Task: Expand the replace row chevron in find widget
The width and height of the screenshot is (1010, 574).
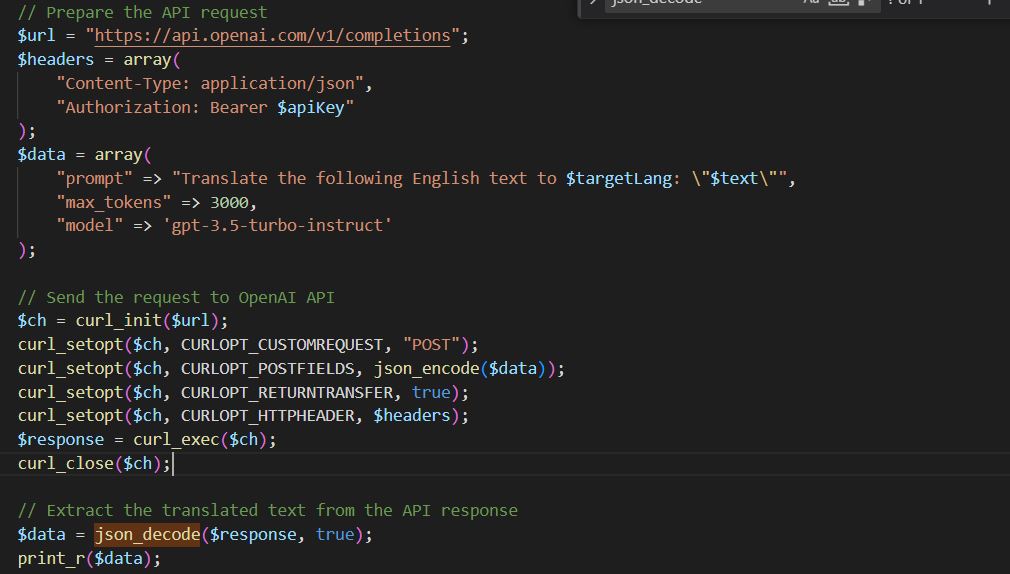Action: 593,3
